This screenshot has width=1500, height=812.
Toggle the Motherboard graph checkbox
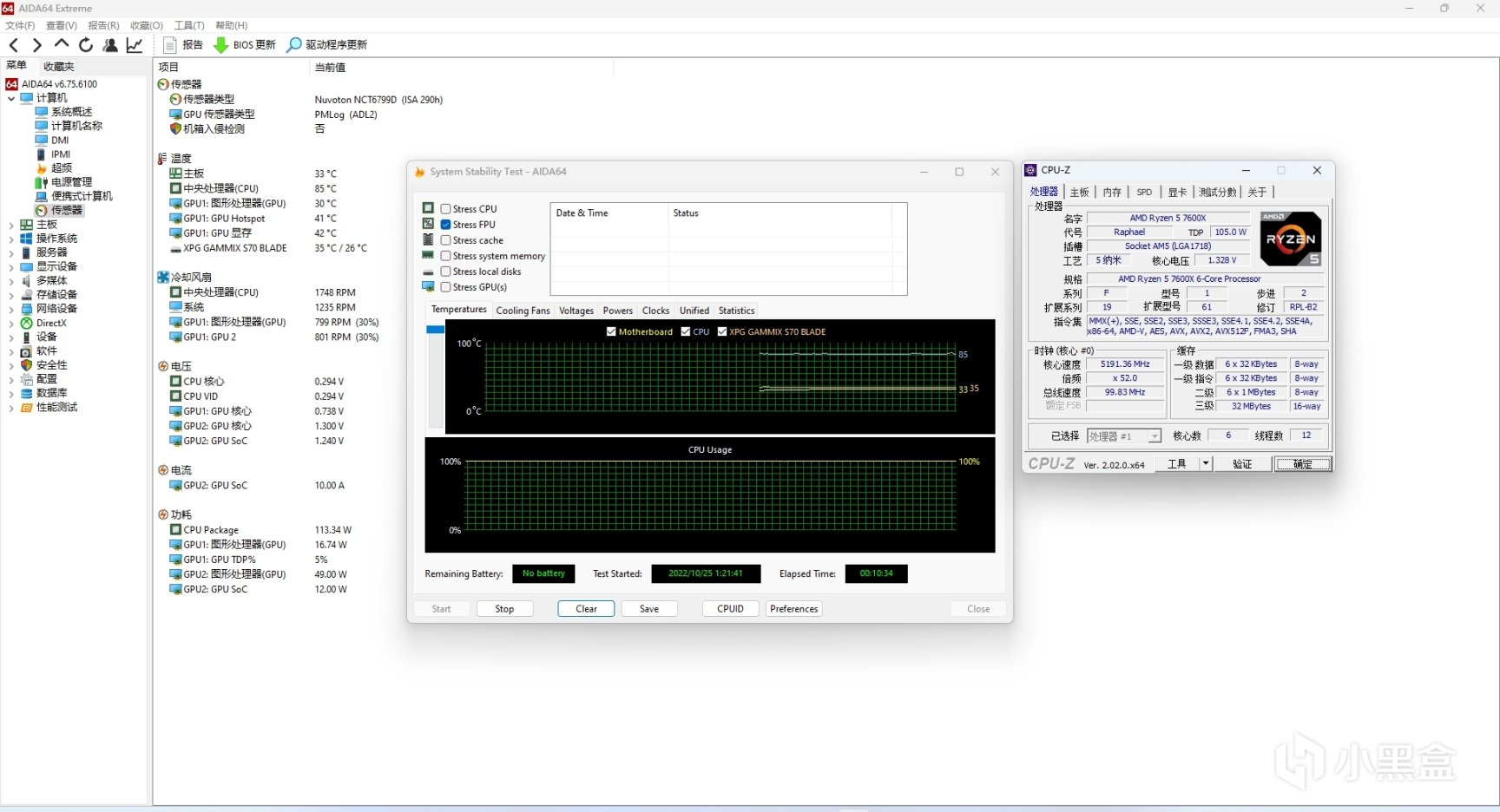611,331
